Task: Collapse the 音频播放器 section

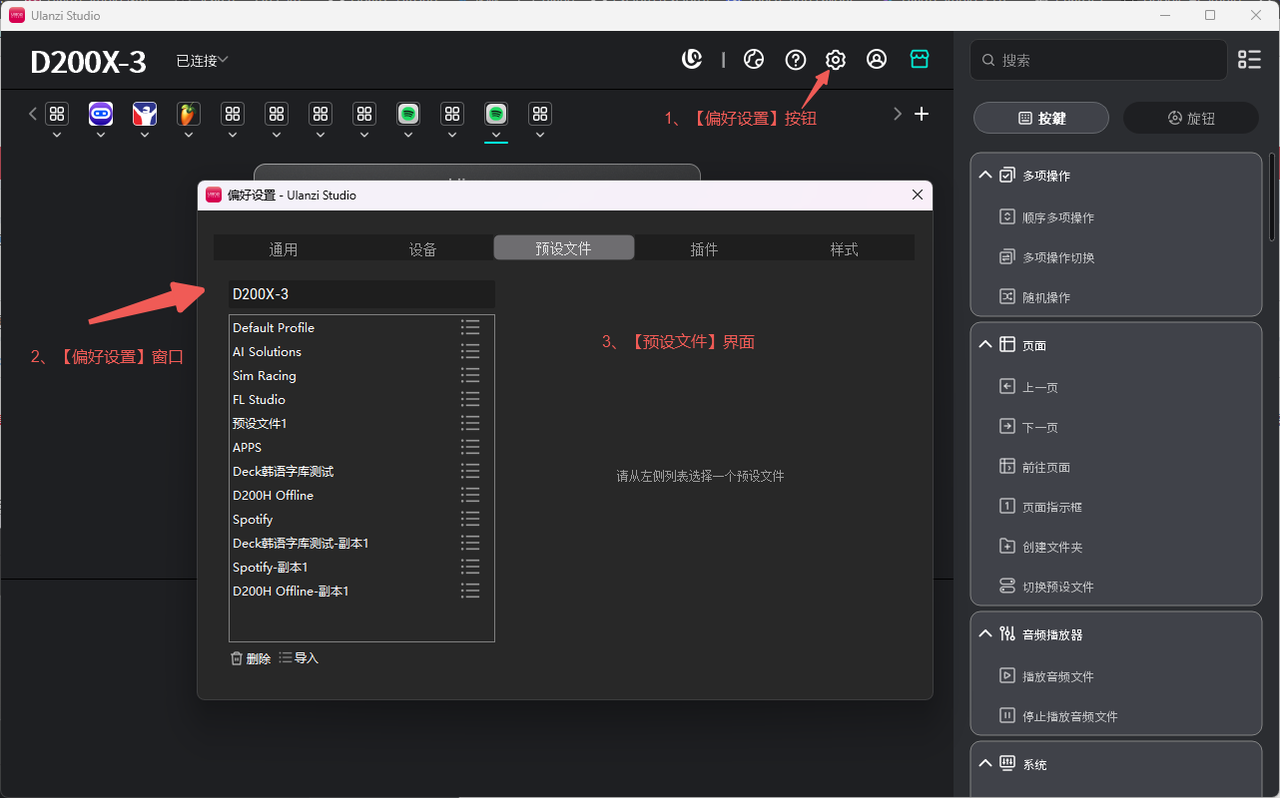Action: point(986,634)
